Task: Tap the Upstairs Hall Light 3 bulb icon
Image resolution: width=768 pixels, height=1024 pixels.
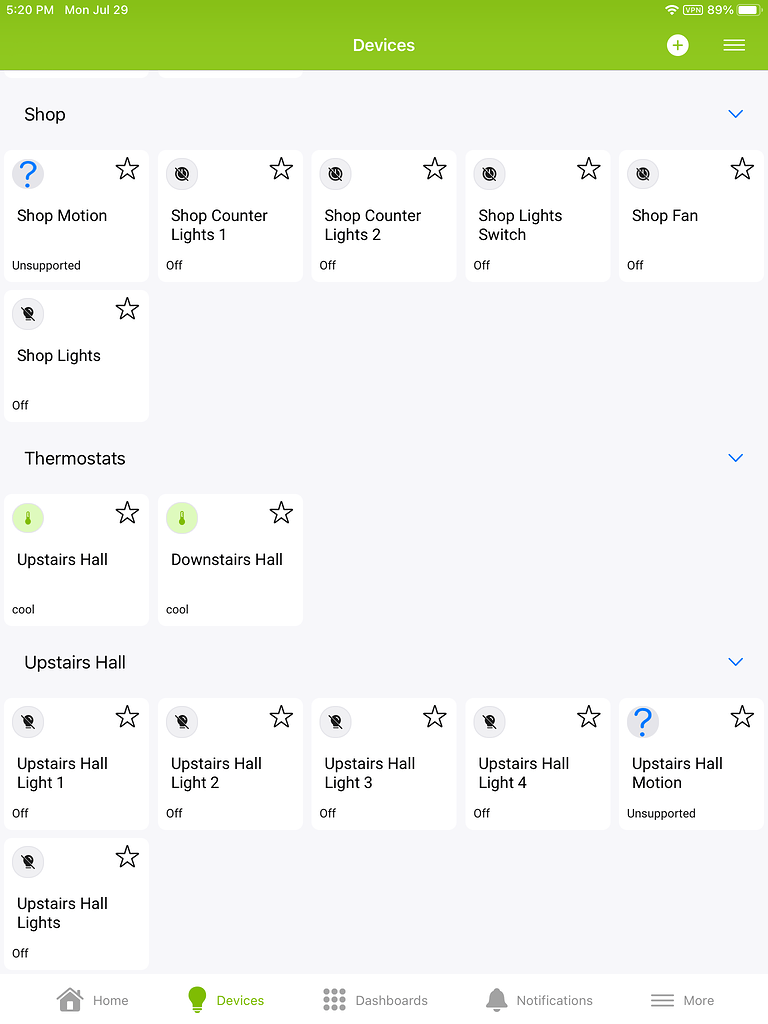Action: [336, 722]
